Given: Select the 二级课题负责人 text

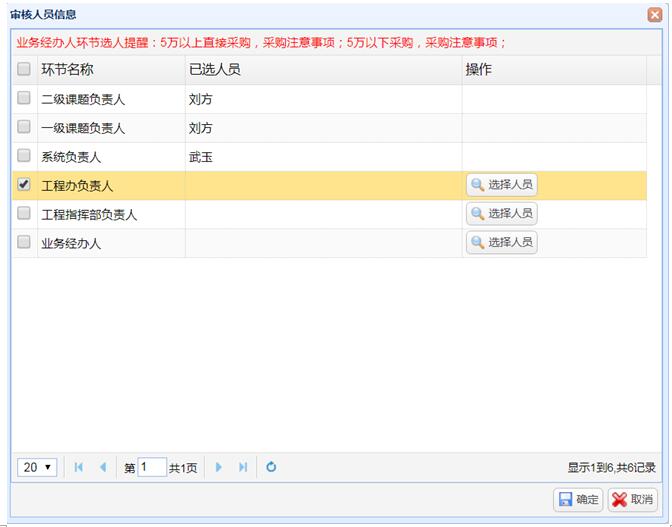Looking at the screenshot, I should pyautogui.click(x=83, y=99).
